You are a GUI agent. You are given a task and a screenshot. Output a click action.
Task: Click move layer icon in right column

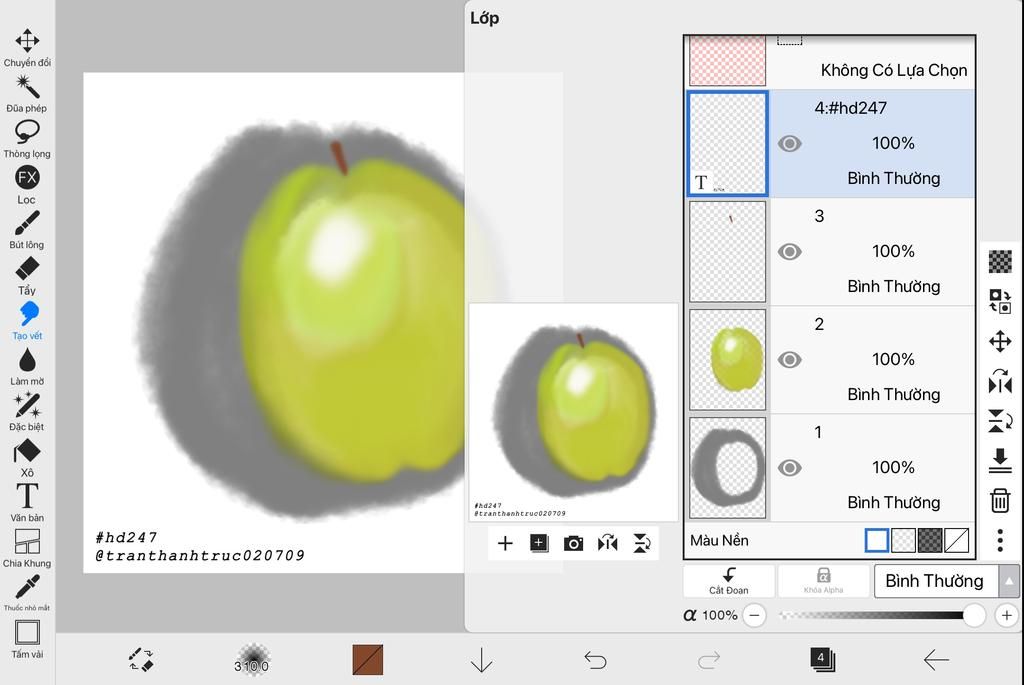tap(1000, 342)
